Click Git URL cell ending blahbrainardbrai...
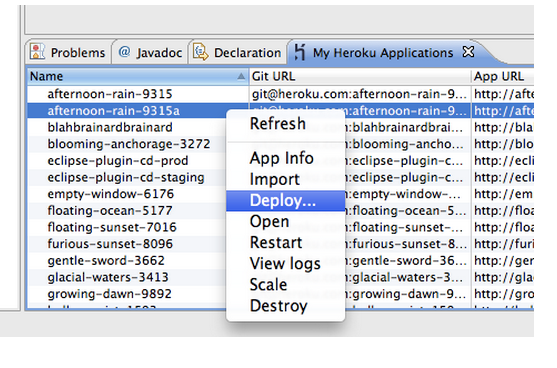This screenshot has width=557, height=368. tap(407, 127)
